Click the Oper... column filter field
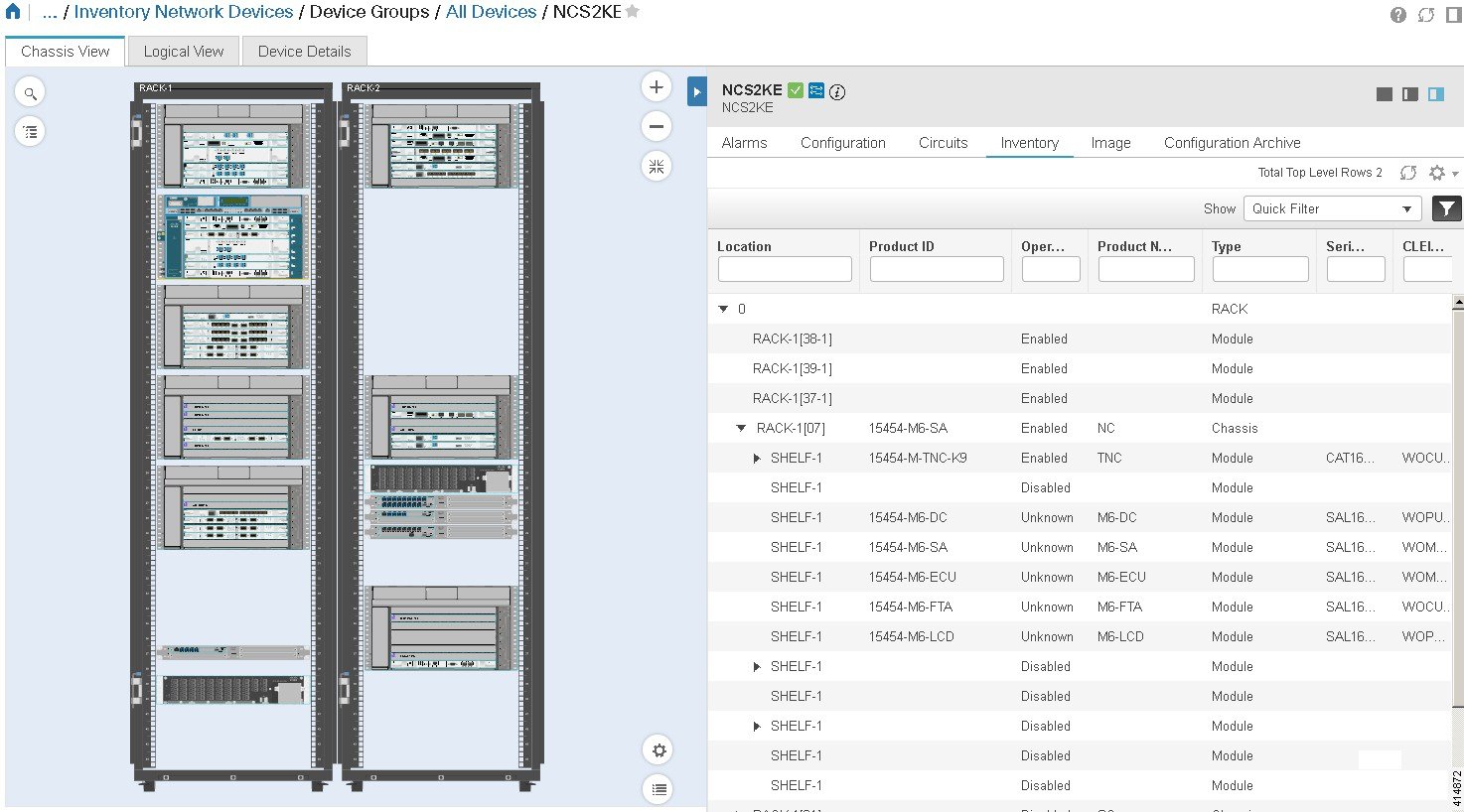The image size is (1464, 812). coord(1051,269)
